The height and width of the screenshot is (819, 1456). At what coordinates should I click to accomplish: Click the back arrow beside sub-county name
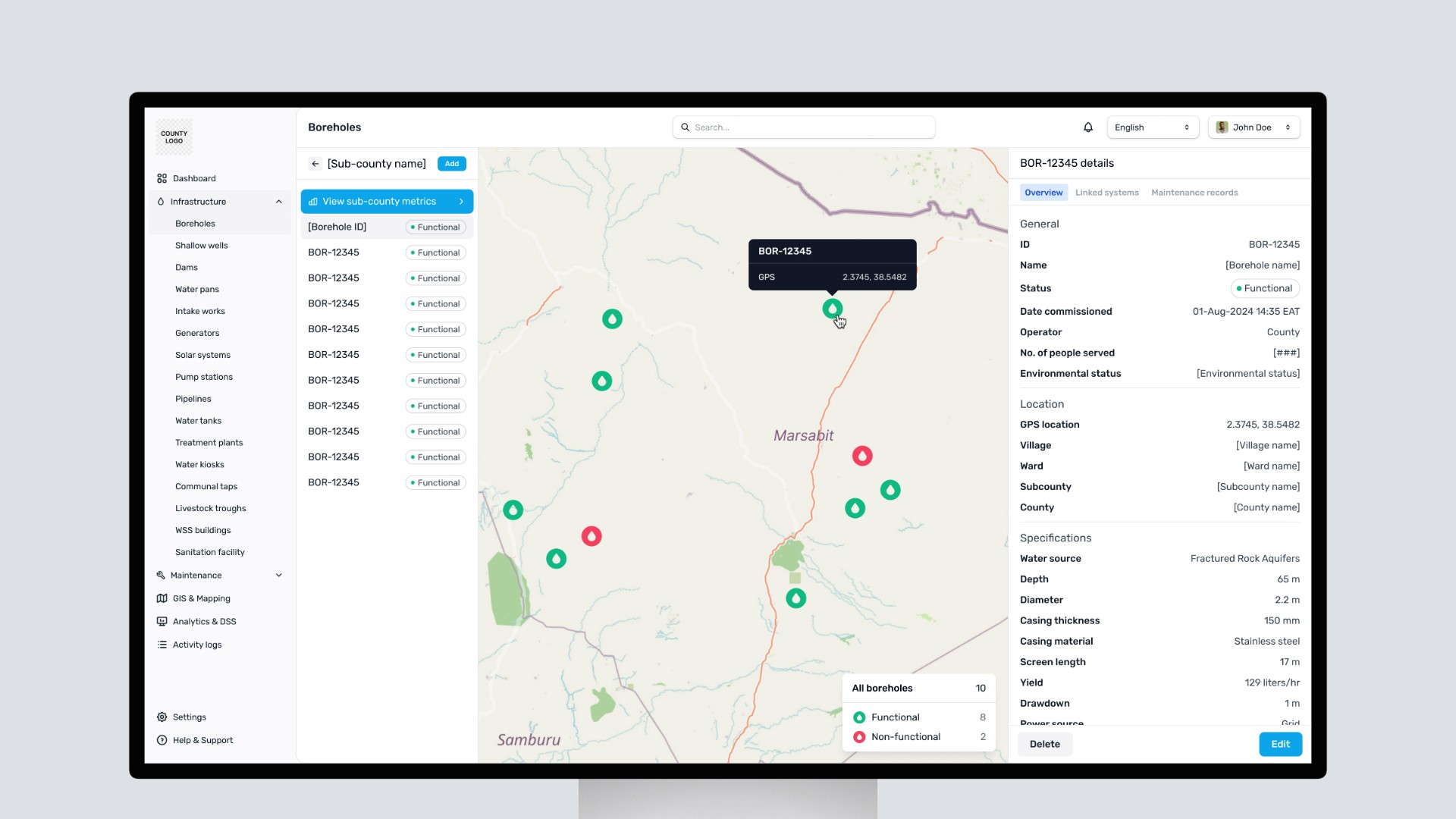pos(315,164)
